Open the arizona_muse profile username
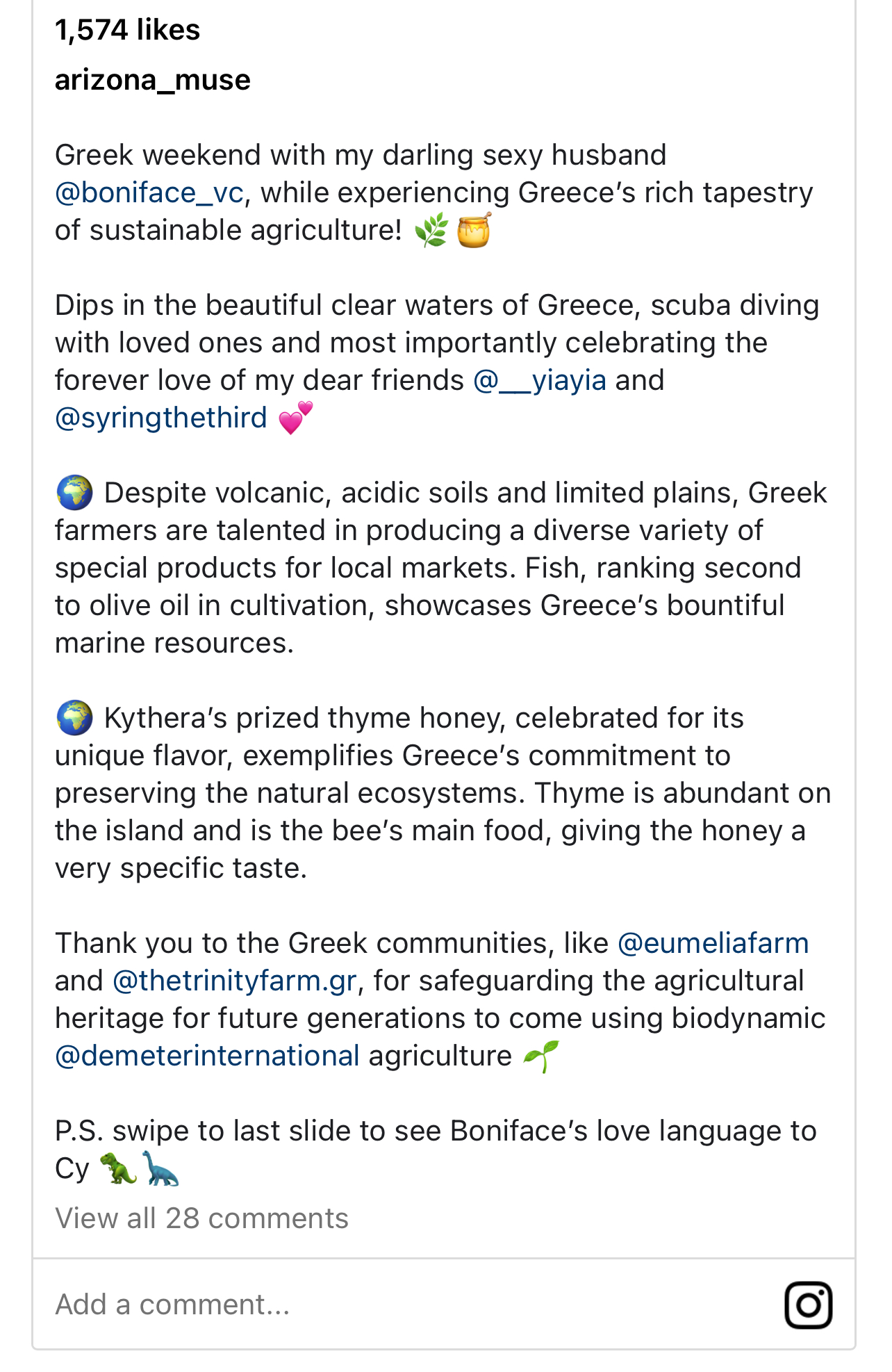 click(x=153, y=80)
